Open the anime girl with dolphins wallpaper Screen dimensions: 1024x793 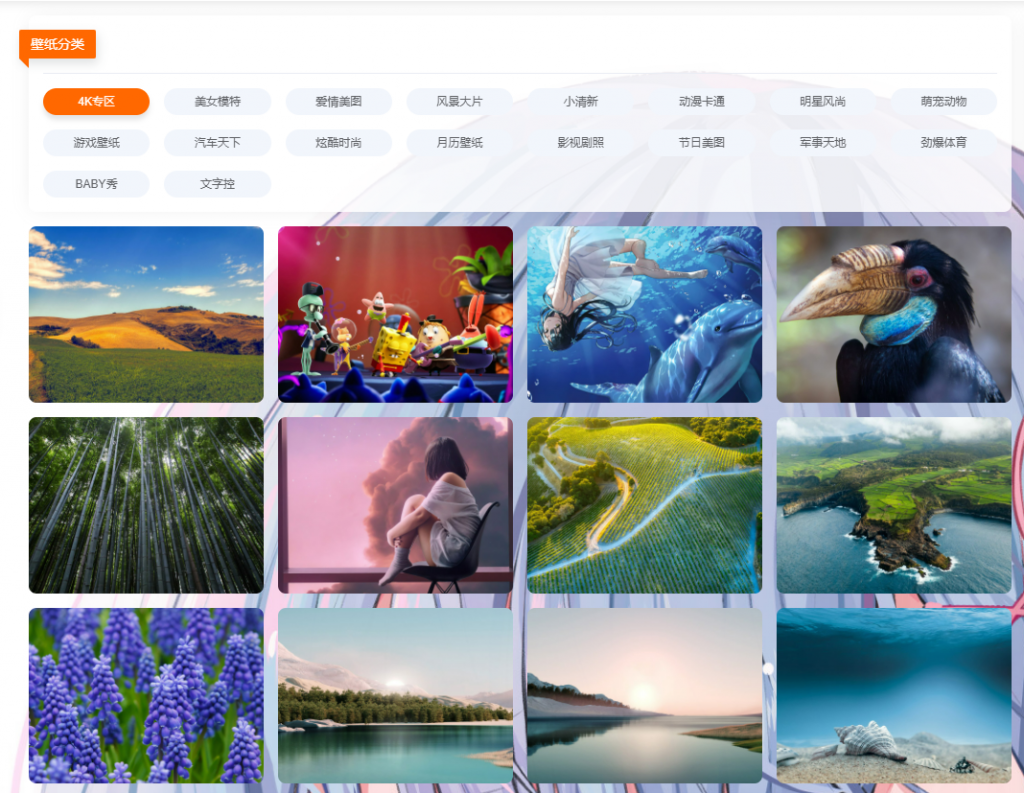(x=645, y=314)
